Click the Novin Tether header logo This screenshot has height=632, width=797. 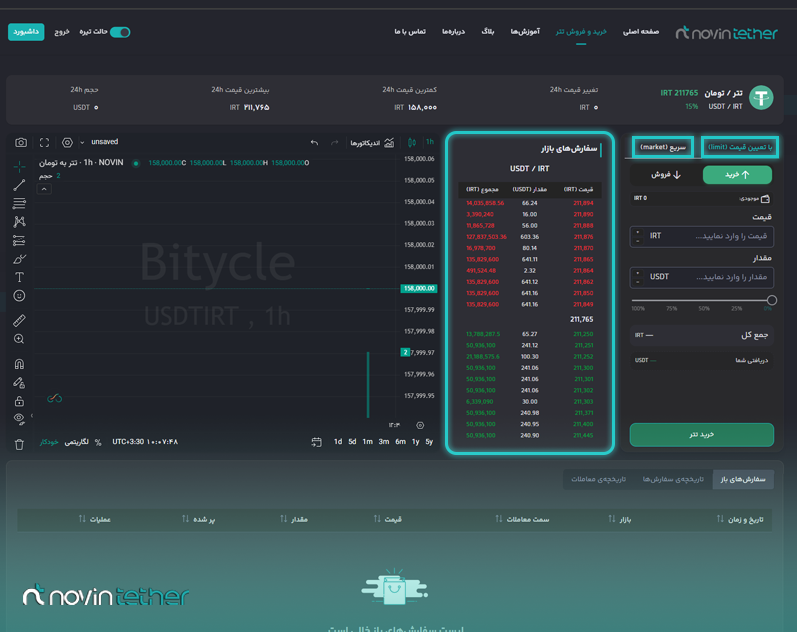(726, 33)
